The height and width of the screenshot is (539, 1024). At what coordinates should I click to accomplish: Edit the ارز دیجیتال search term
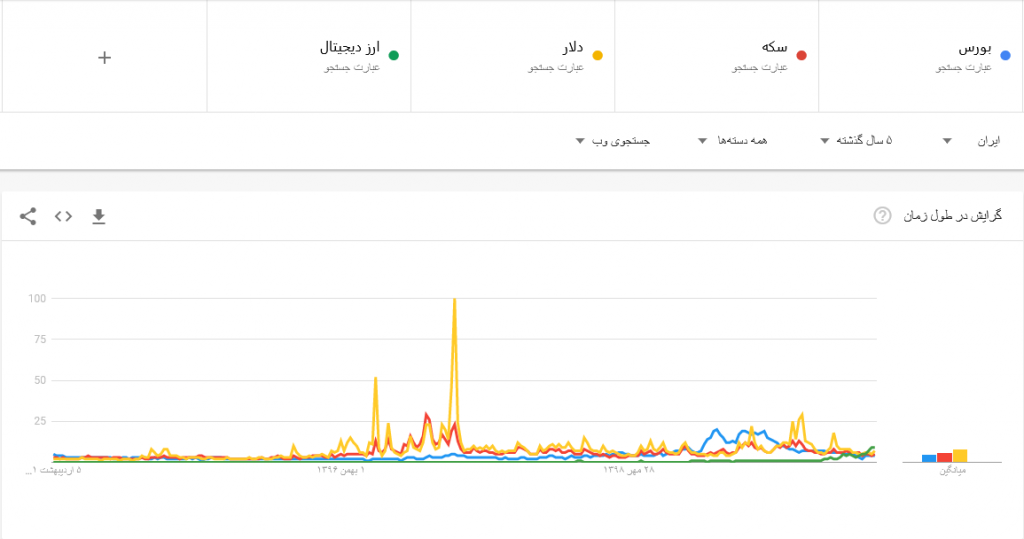[x=350, y=48]
